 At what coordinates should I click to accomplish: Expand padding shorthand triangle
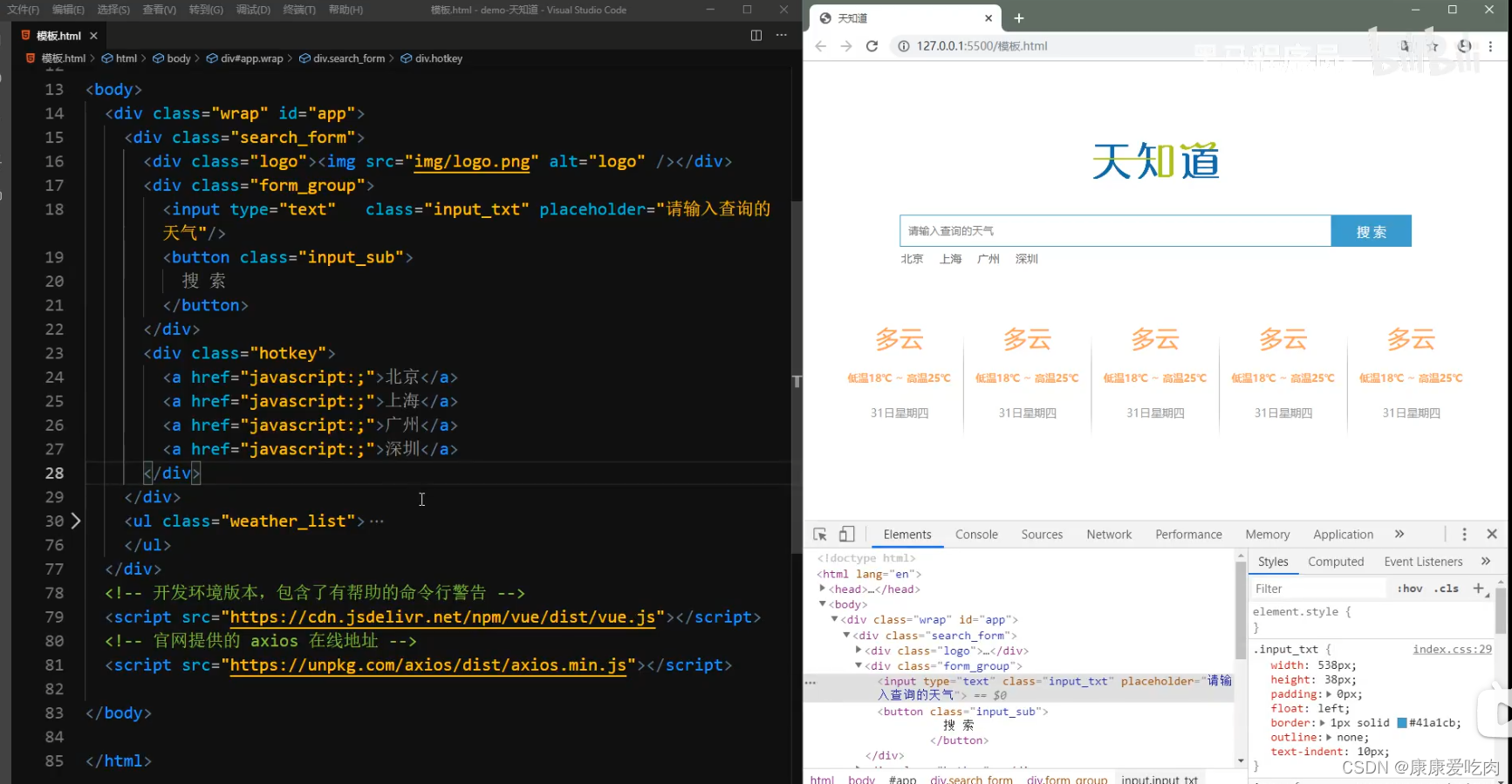1329,694
